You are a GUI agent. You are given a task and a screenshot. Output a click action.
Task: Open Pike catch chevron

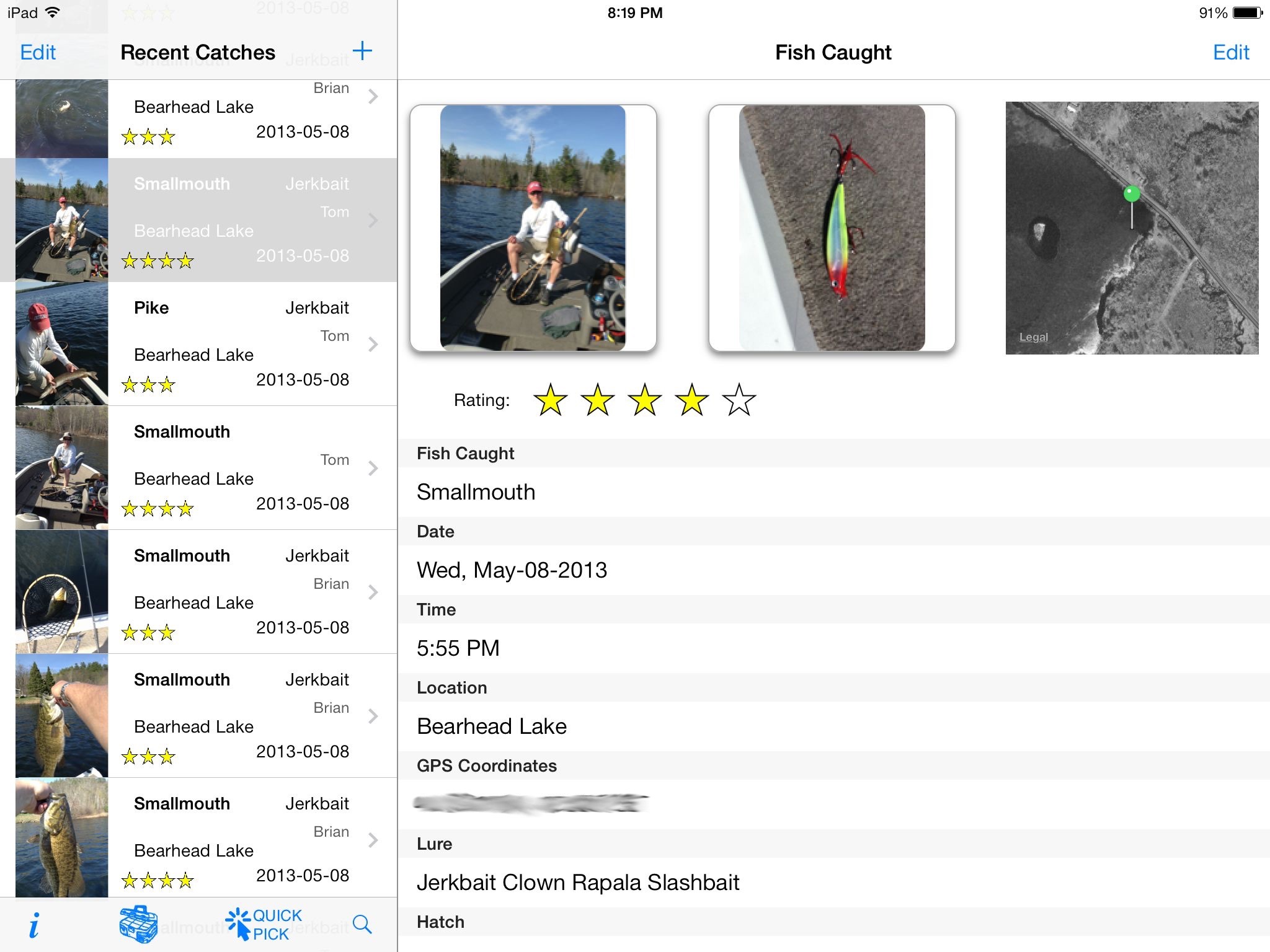tap(373, 344)
